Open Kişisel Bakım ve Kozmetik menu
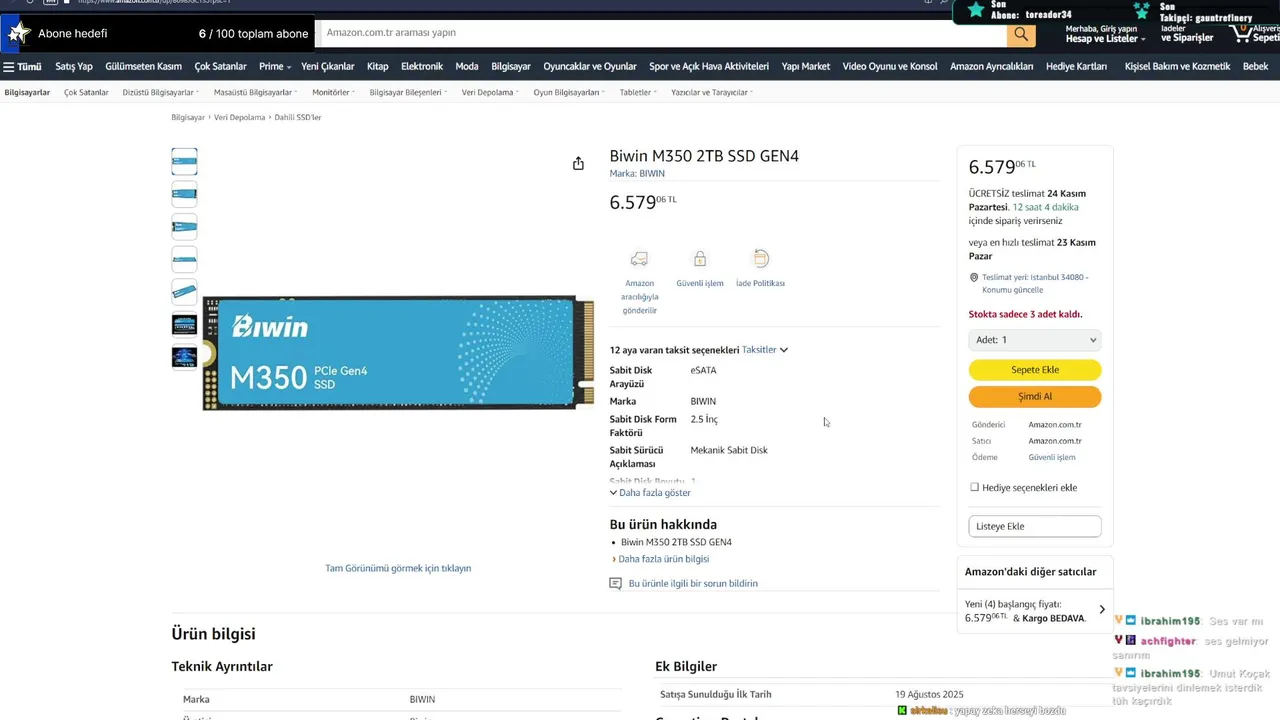The image size is (1280, 720). [1177, 66]
